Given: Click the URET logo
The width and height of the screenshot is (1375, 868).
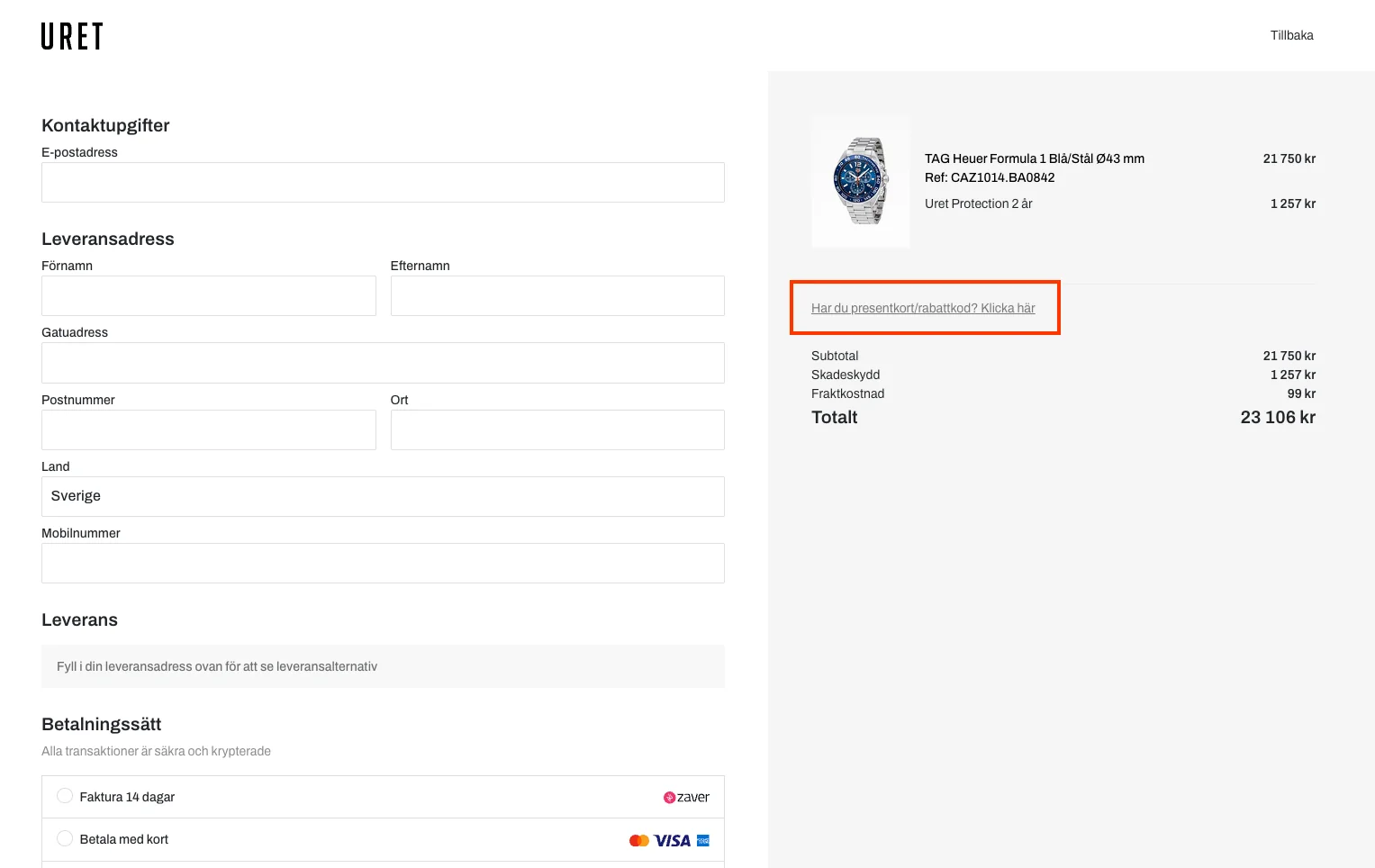Looking at the screenshot, I should click(x=72, y=36).
